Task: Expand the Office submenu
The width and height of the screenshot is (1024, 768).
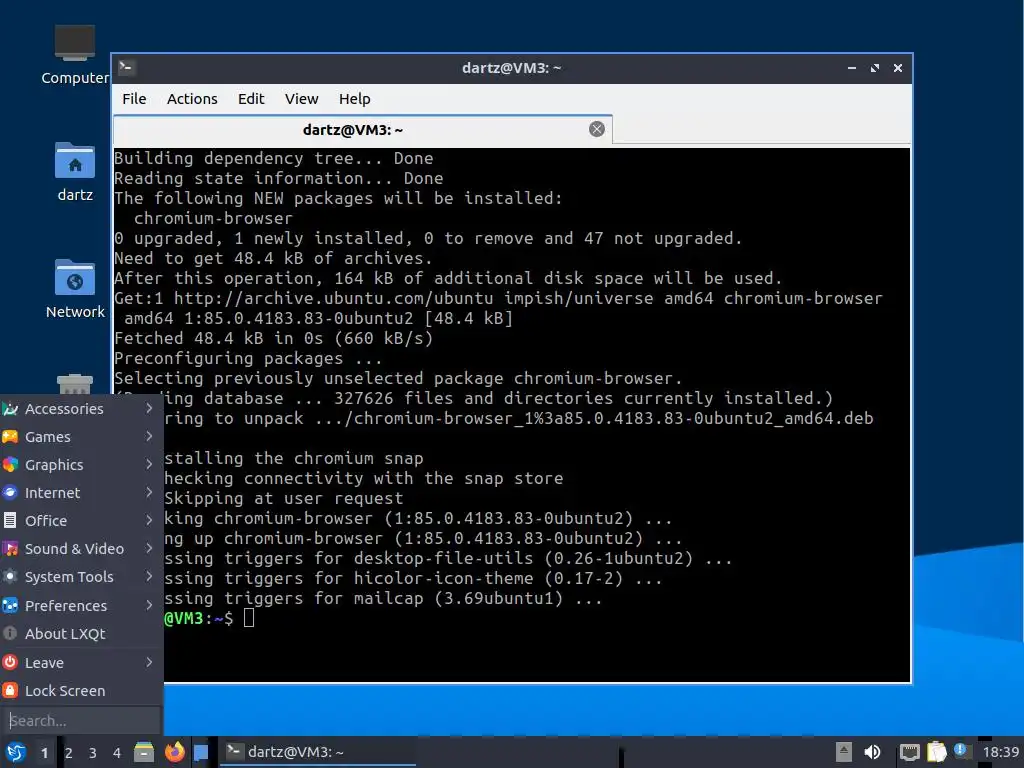Action: [81, 521]
